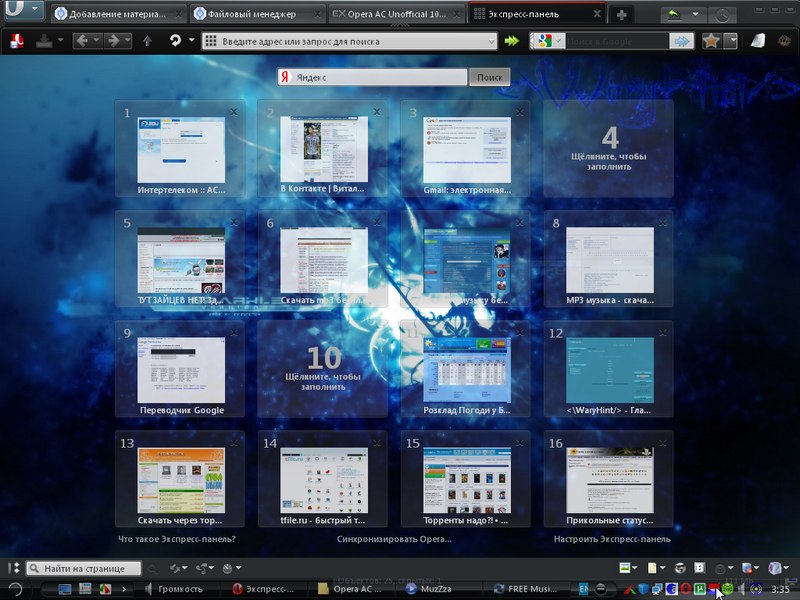Open the В Контакте speed dial thumbnail
This screenshot has height=600, width=800.
pyautogui.click(x=322, y=148)
